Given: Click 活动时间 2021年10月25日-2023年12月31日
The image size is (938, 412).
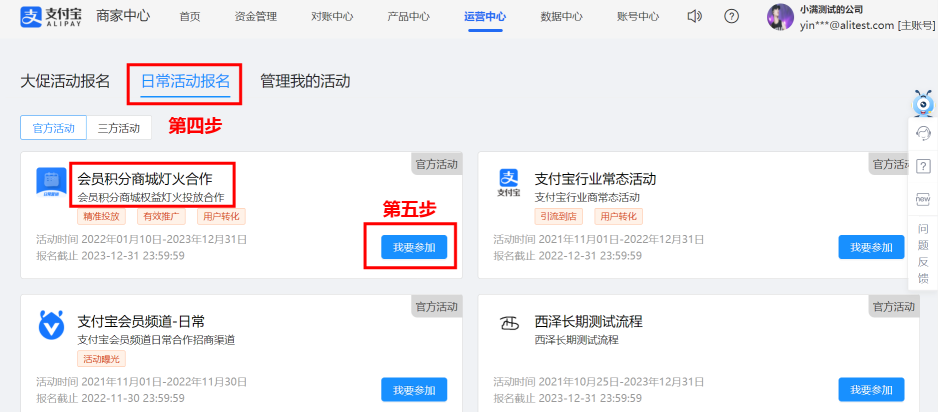Looking at the screenshot, I should (x=599, y=382).
